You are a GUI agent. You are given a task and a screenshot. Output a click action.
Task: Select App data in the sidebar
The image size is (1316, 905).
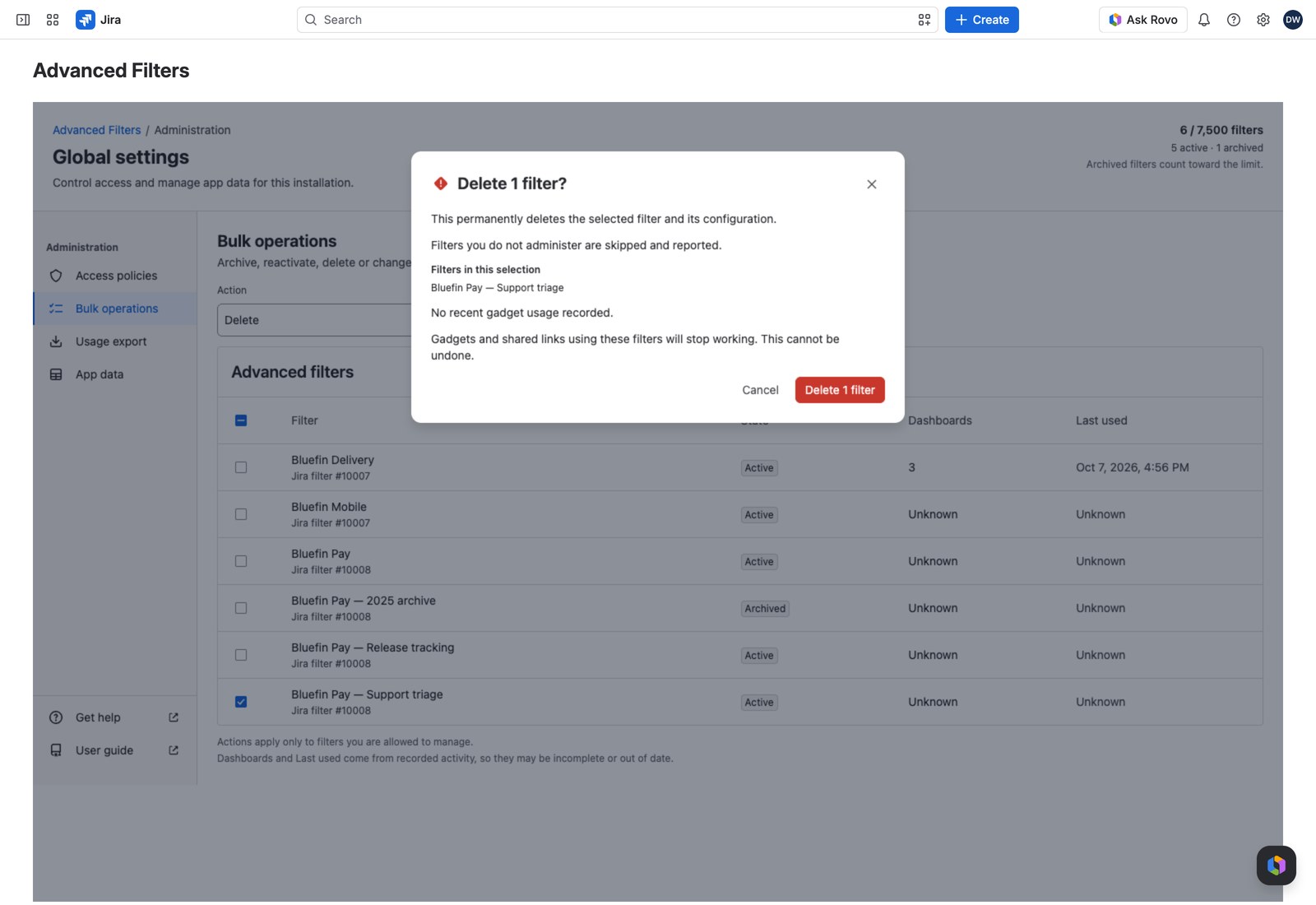coord(115,374)
